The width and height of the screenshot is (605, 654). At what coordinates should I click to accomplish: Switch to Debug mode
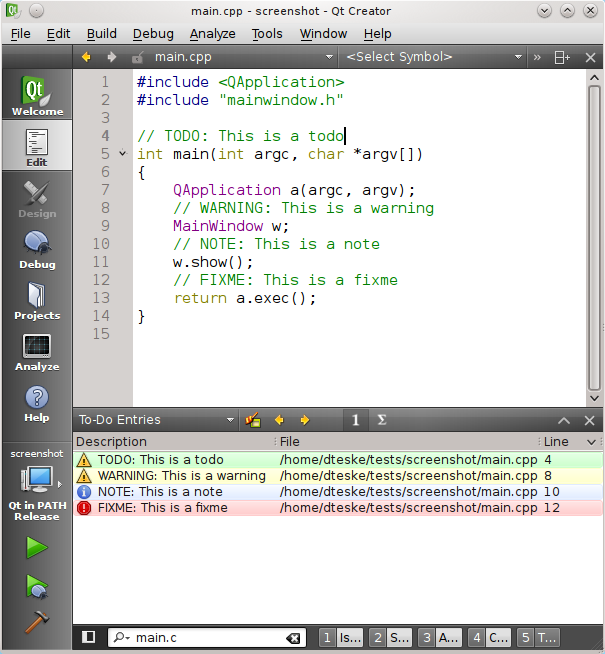point(37,250)
